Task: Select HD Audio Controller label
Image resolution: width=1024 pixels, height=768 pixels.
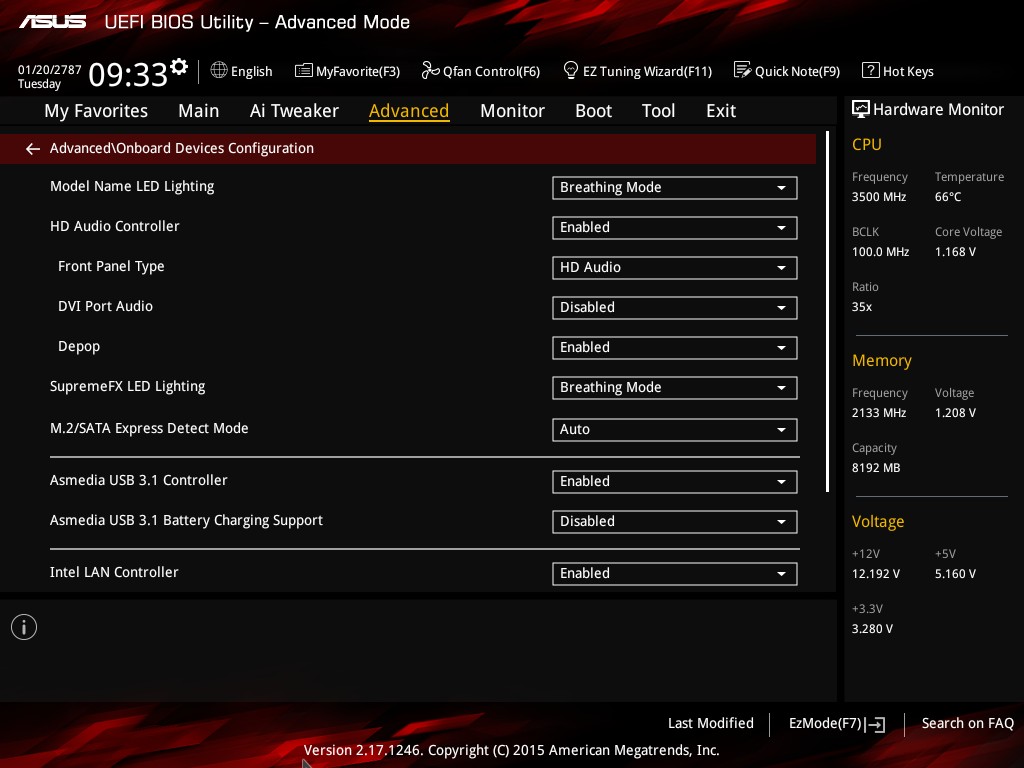Action: pyautogui.click(x=114, y=226)
